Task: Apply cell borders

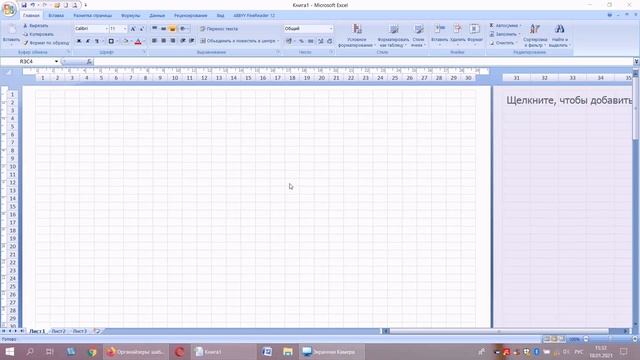Action: tap(111, 41)
